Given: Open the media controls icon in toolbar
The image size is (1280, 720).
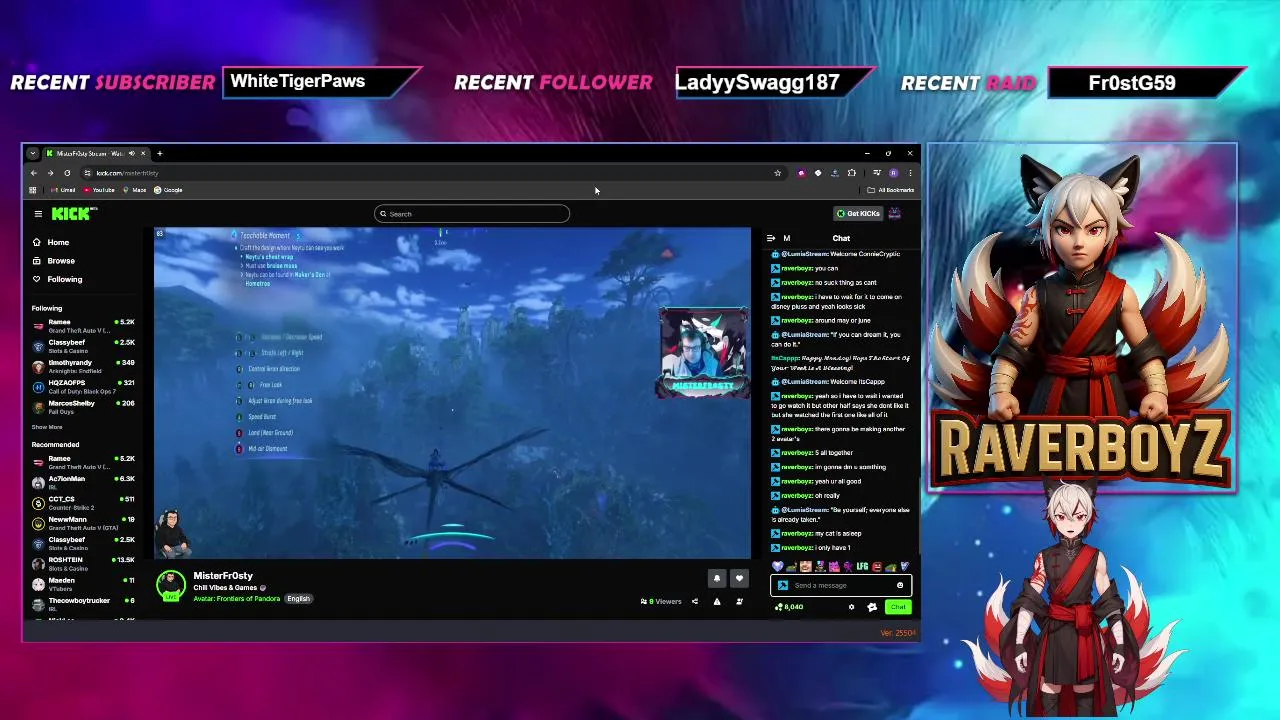Looking at the screenshot, I should point(876,173).
